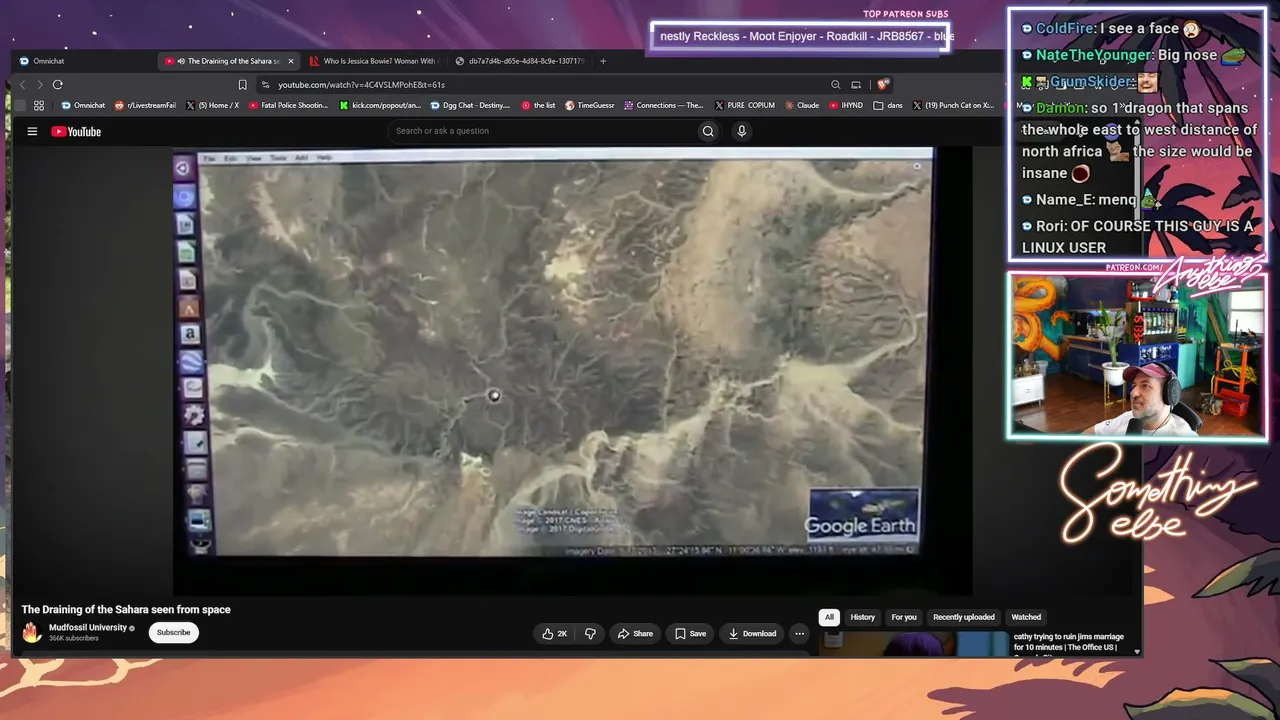
Task: Open the 'cathy trying to ruin jims marriage' title
Action: point(1068,642)
